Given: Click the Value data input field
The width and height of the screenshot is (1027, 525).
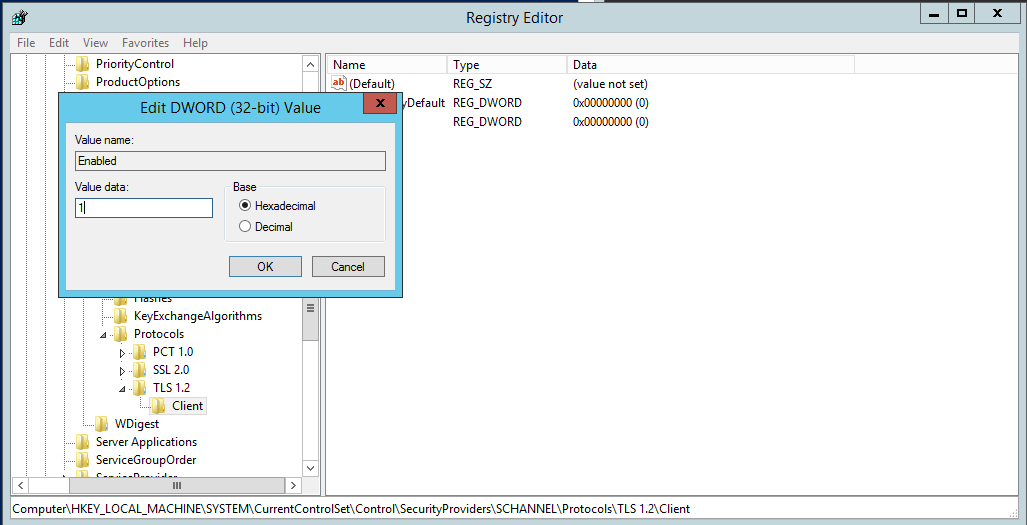Looking at the screenshot, I should pos(144,208).
